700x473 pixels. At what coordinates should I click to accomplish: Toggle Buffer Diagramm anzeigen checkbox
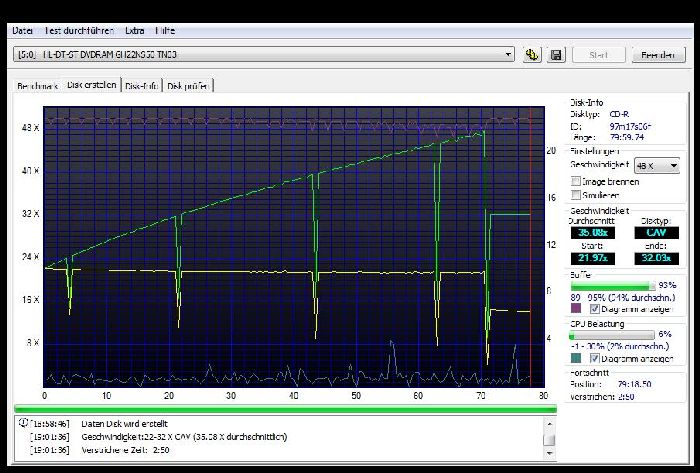pos(594,309)
